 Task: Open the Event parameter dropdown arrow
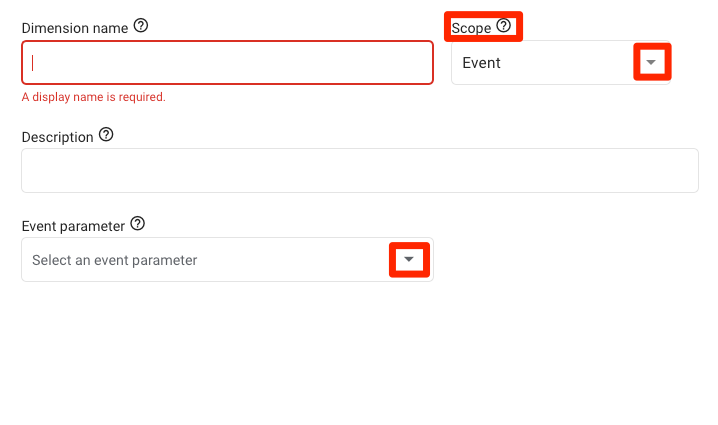(408, 260)
